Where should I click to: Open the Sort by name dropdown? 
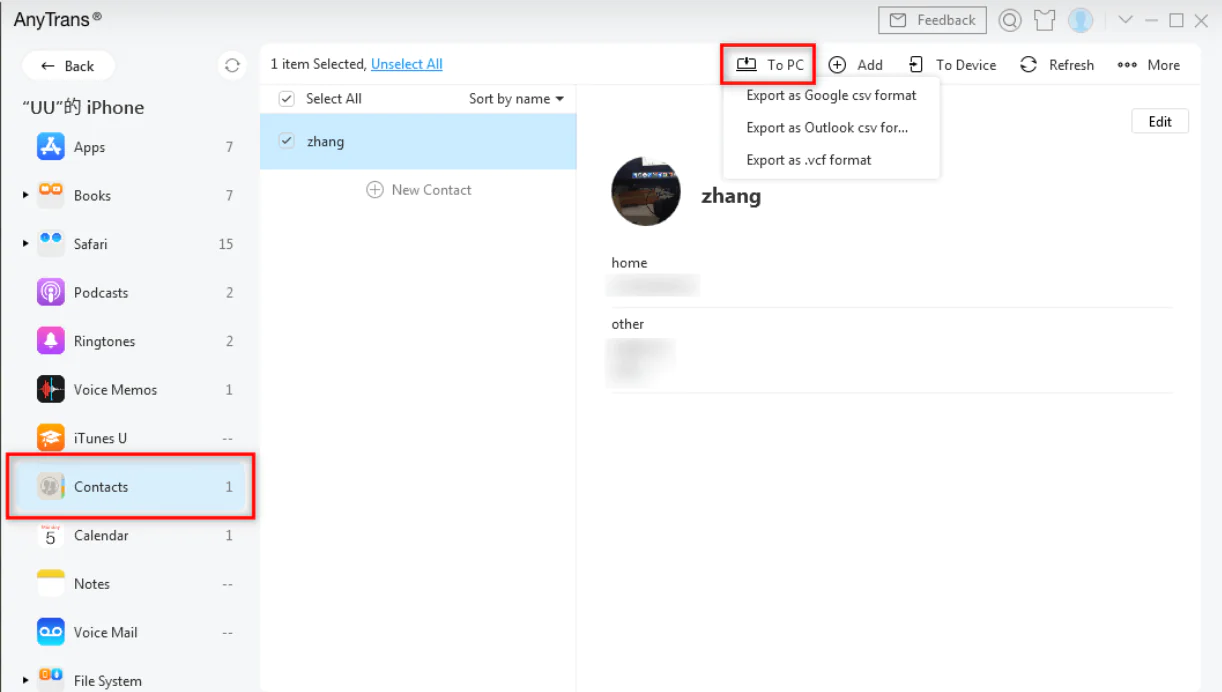tap(517, 98)
